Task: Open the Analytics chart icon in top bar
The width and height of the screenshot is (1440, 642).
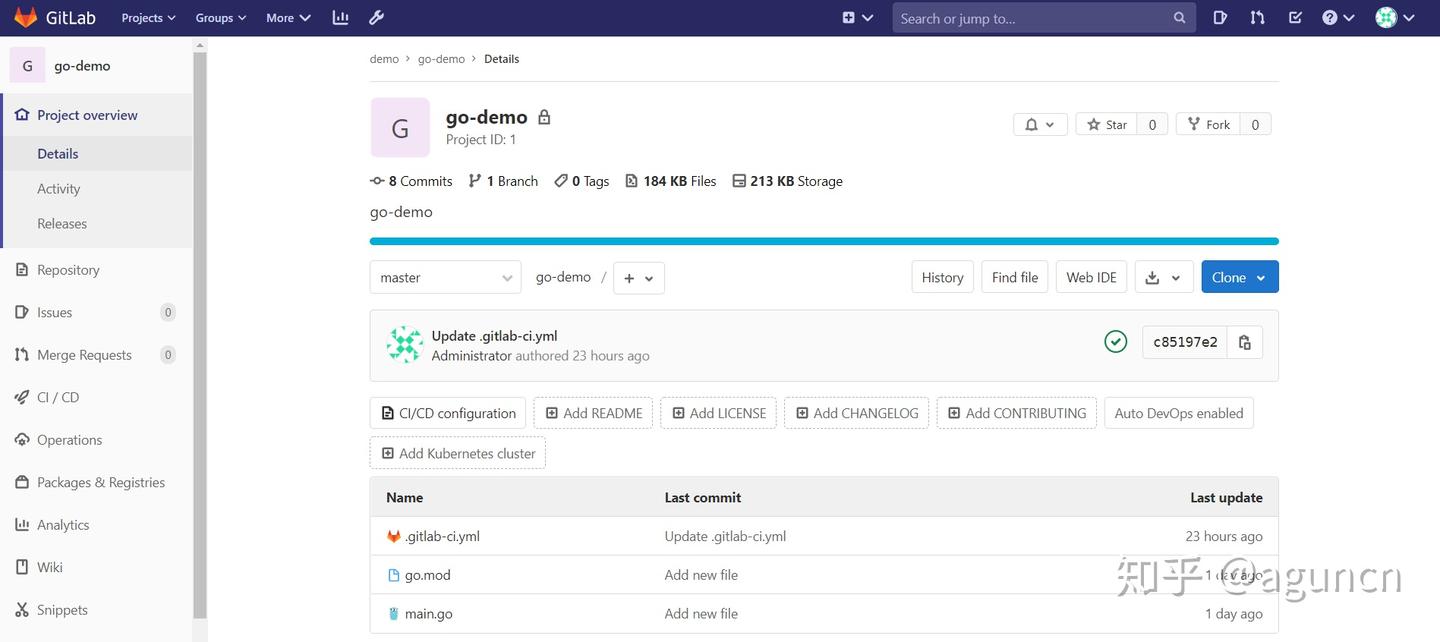Action: [340, 17]
